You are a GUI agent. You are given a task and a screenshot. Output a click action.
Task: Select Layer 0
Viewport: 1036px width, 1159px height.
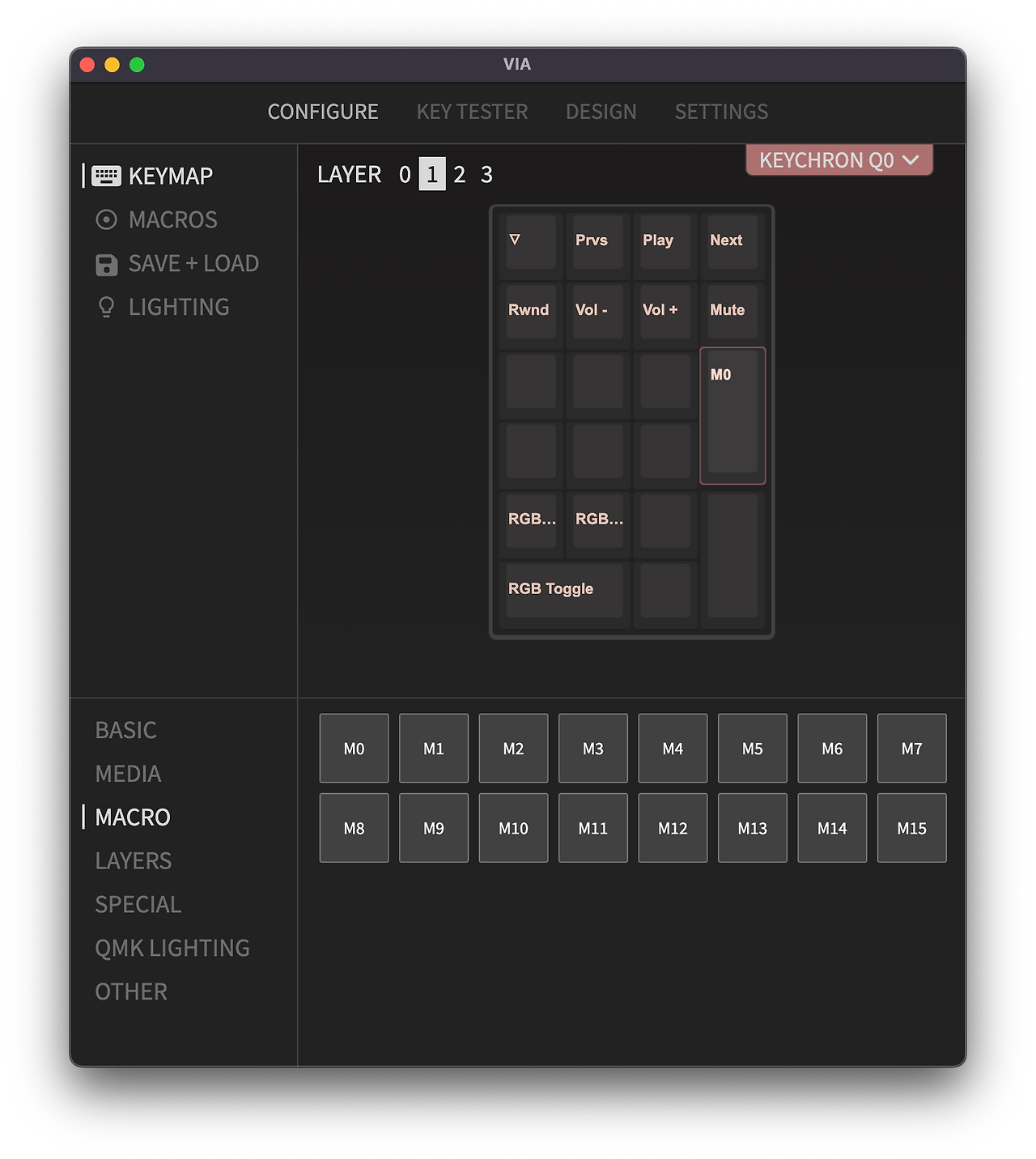405,174
